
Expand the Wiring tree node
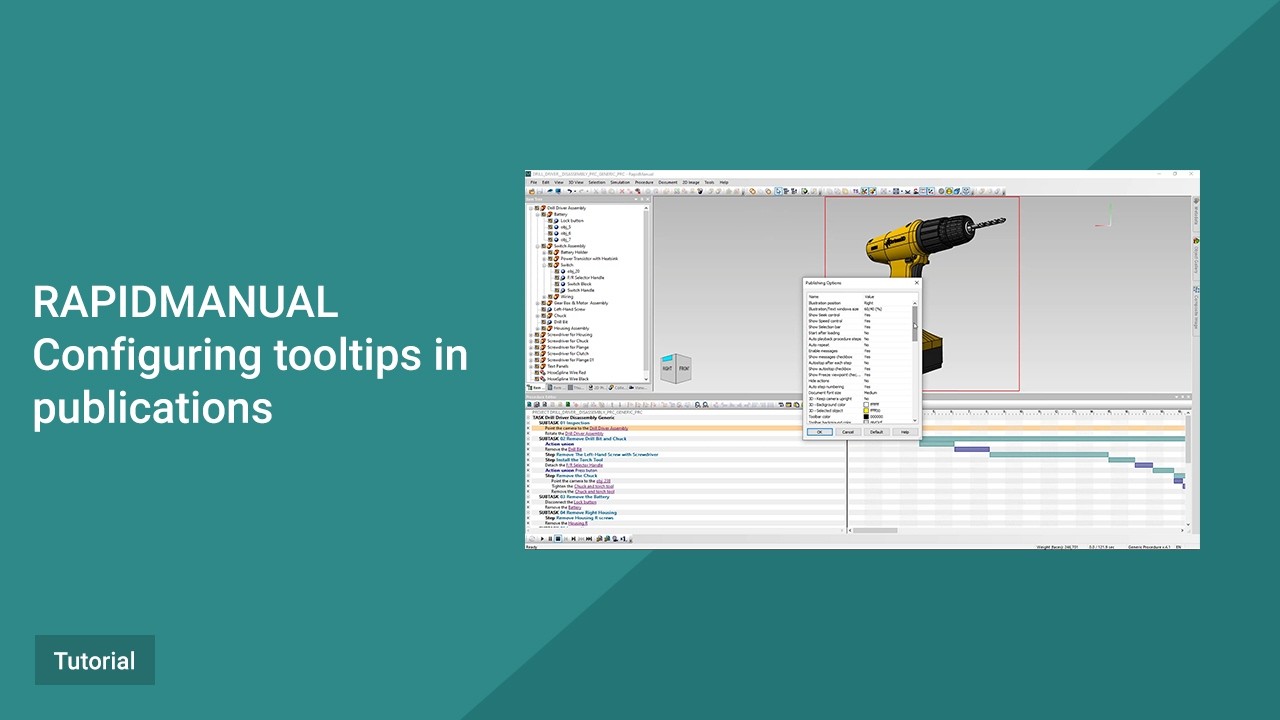(544, 297)
